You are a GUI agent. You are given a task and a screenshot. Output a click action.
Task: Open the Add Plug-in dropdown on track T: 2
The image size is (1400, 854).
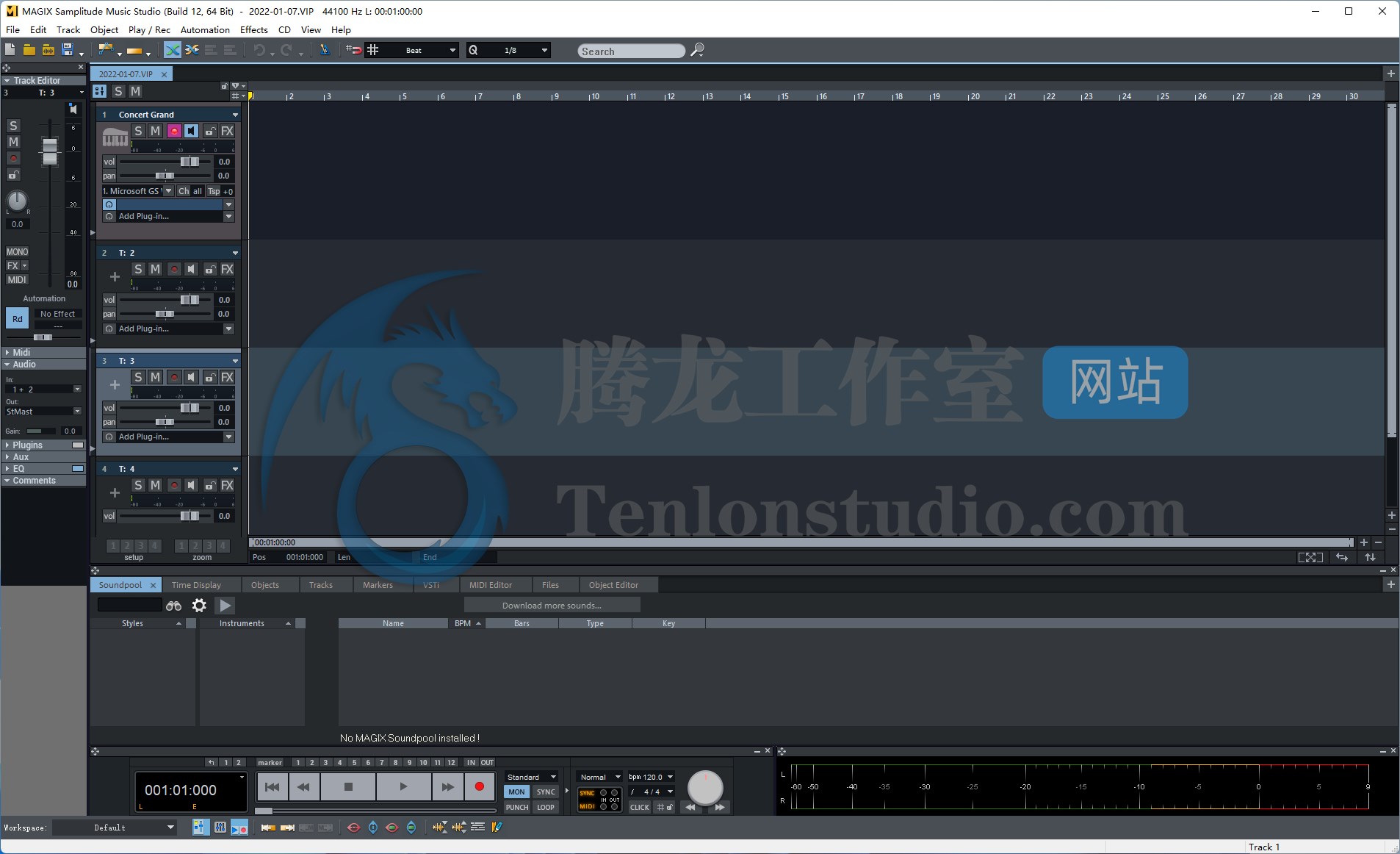[228, 329]
